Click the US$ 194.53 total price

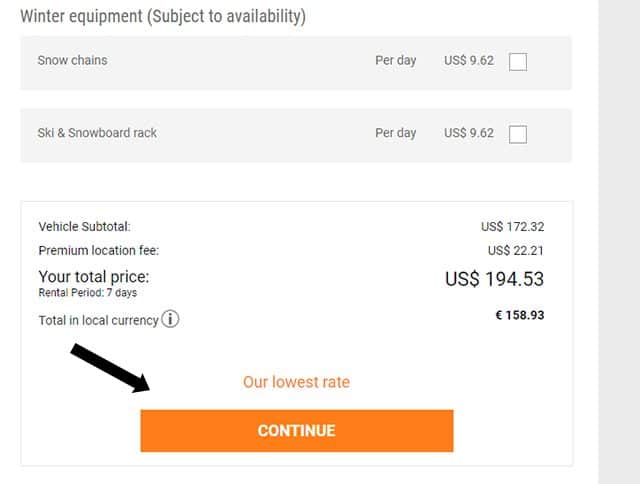[x=494, y=279]
